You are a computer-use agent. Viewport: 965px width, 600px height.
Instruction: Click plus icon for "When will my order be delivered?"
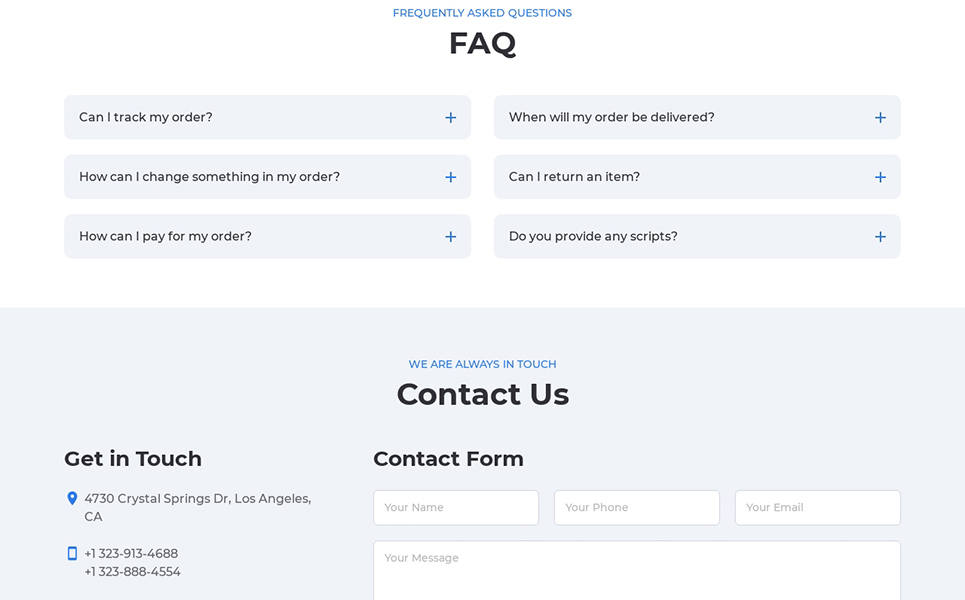[x=880, y=118]
